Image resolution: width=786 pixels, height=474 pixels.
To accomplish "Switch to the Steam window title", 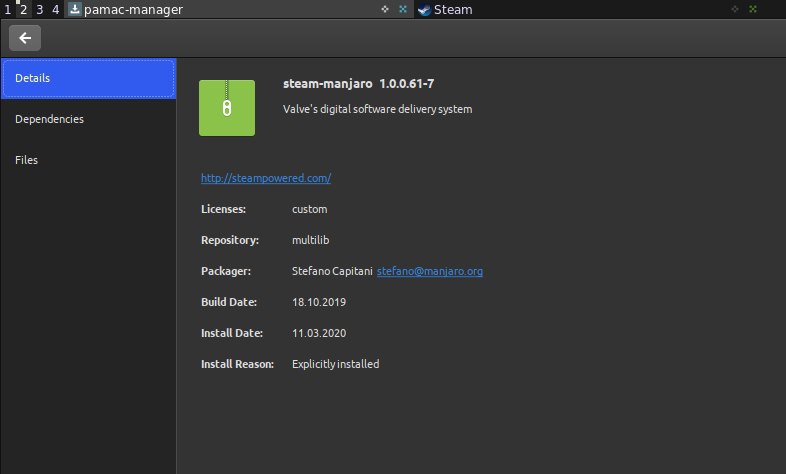I will point(453,10).
